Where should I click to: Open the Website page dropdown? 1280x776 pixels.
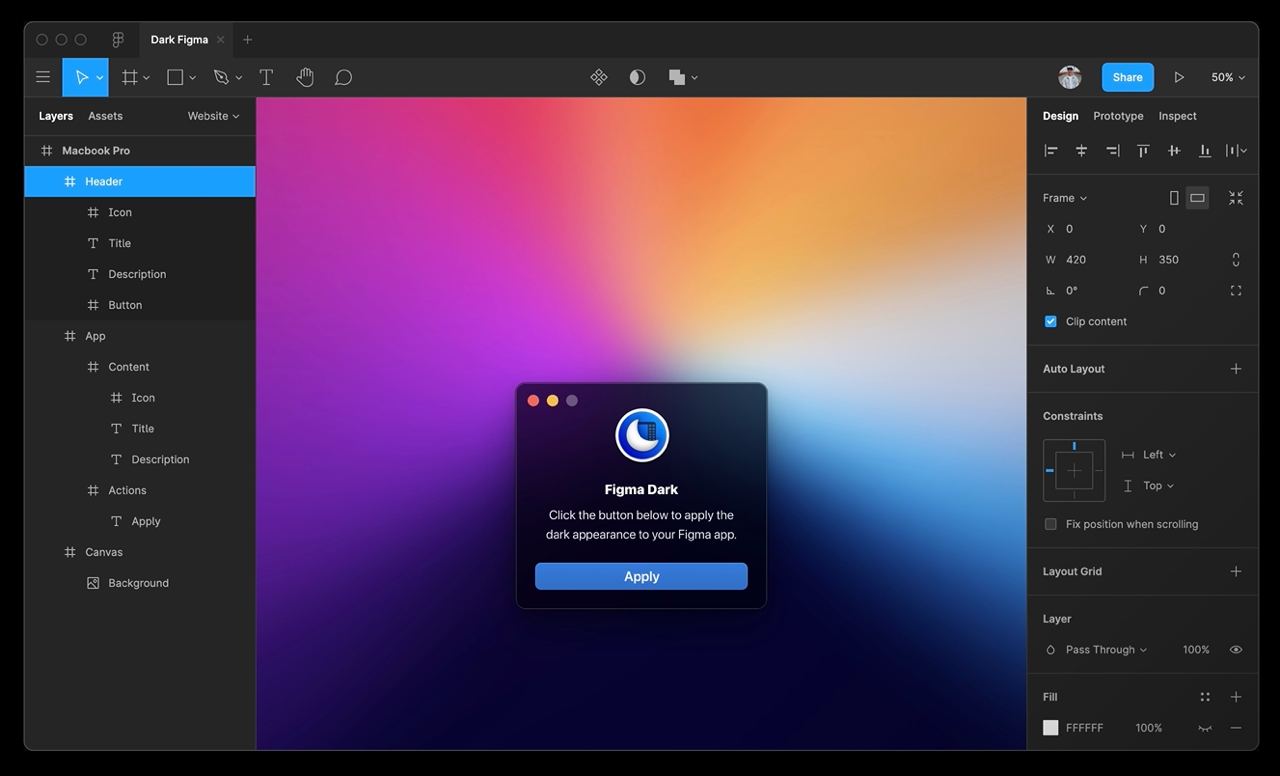(x=213, y=116)
